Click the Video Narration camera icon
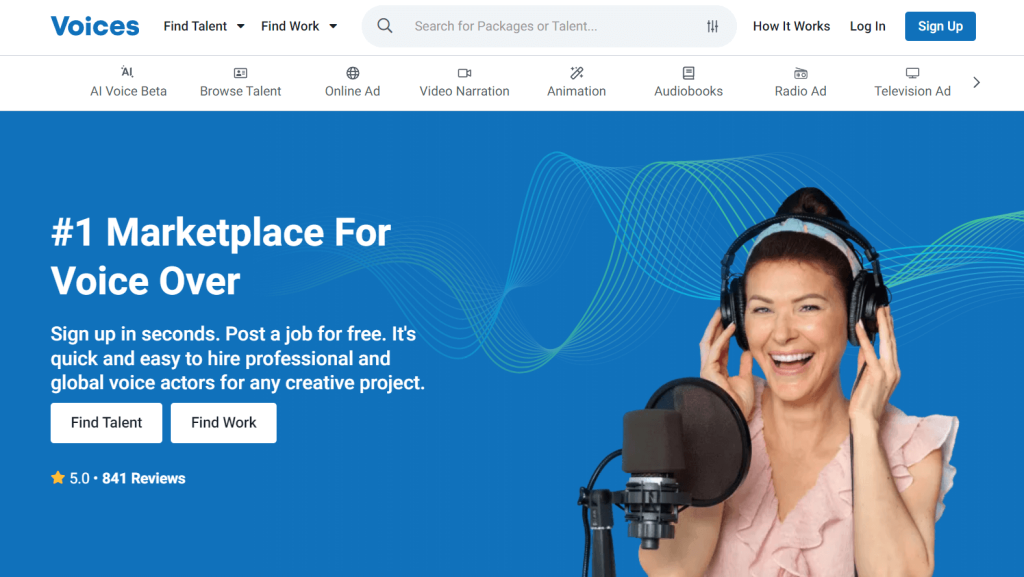This screenshot has width=1024, height=577. click(x=464, y=73)
